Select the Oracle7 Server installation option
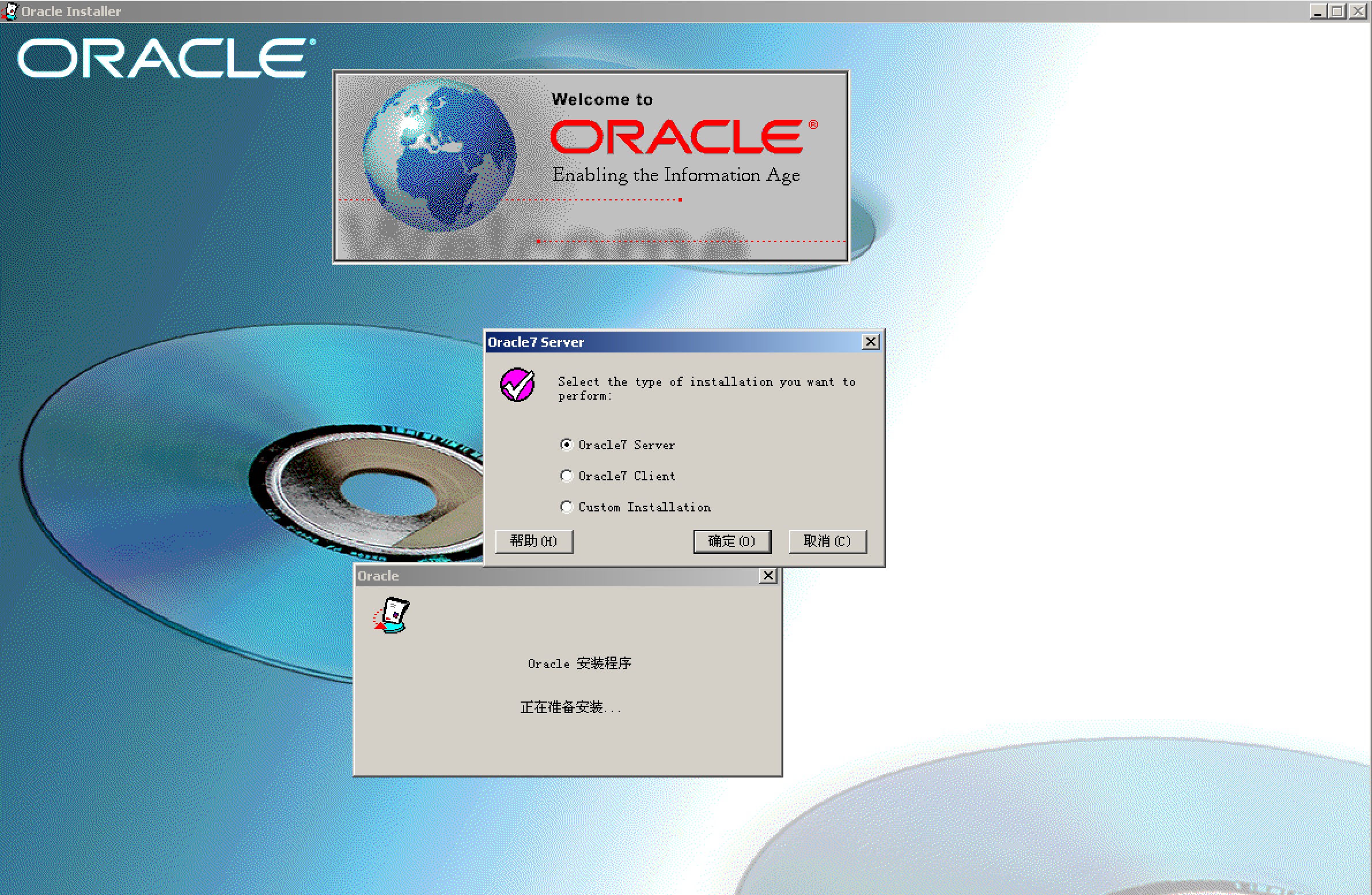The width and height of the screenshot is (1372, 895). (x=567, y=444)
